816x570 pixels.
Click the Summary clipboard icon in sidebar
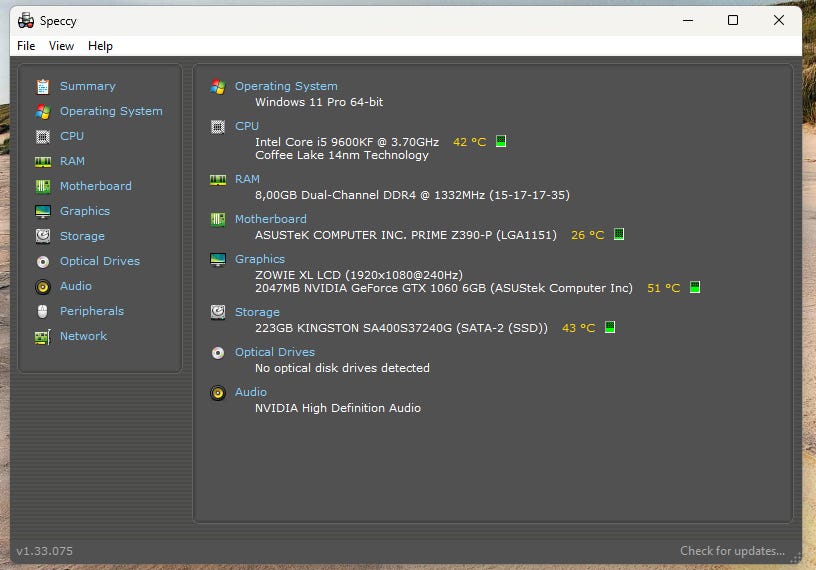pyautogui.click(x=43, y=86)
